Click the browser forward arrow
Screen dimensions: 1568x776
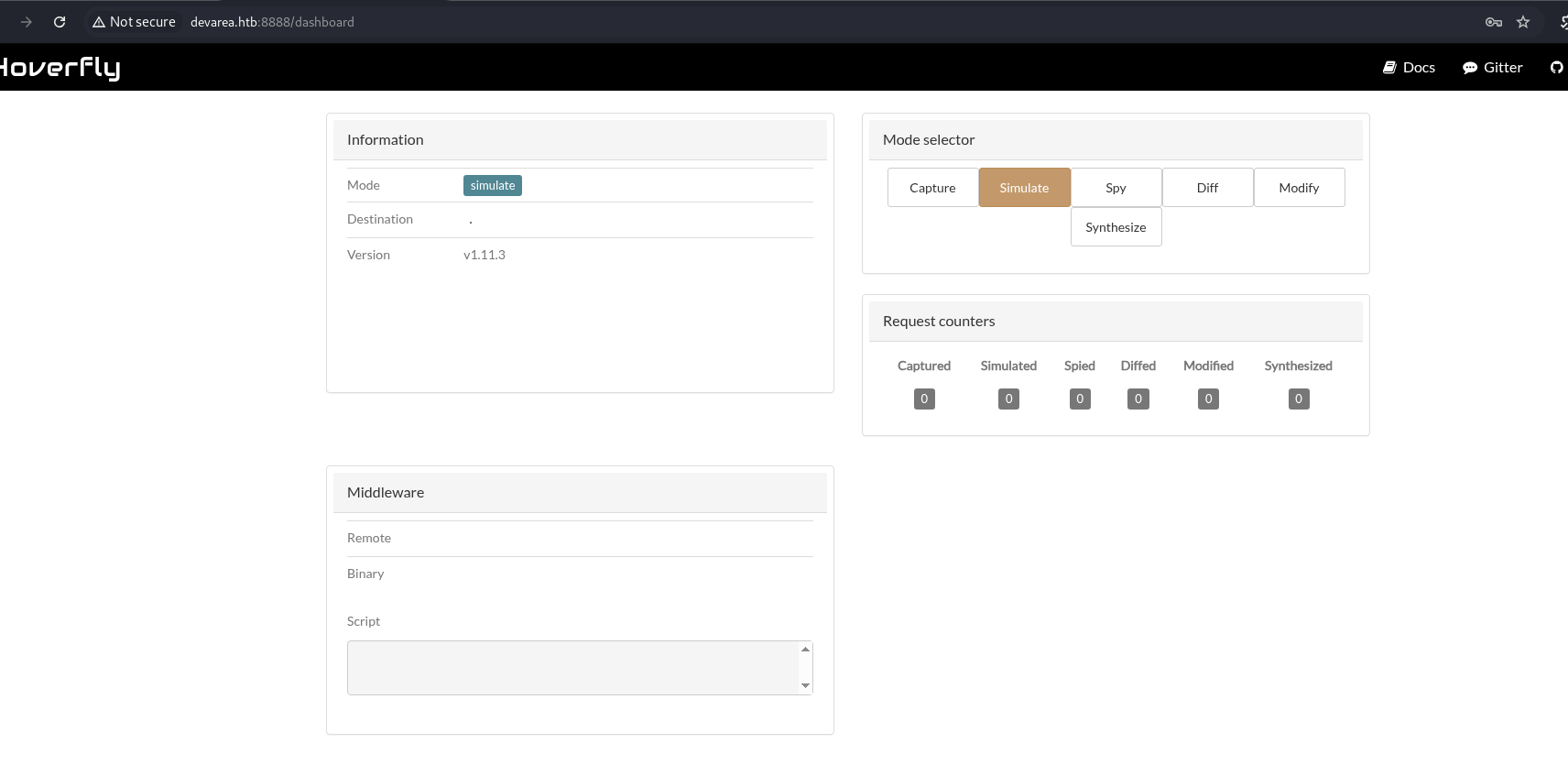[x=27, y=22]
